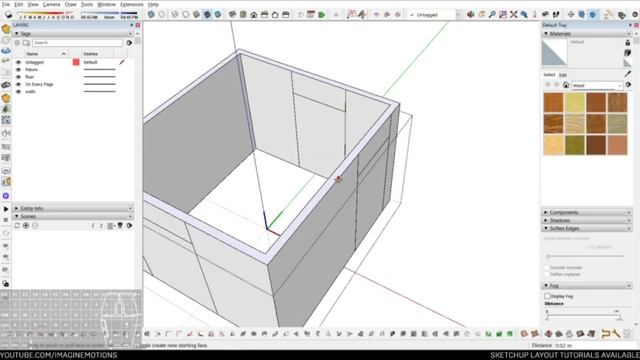The height and width of the screenshot is (360, 640).
Task: Switch to Iso standard view
Action: tap(232, 14)
